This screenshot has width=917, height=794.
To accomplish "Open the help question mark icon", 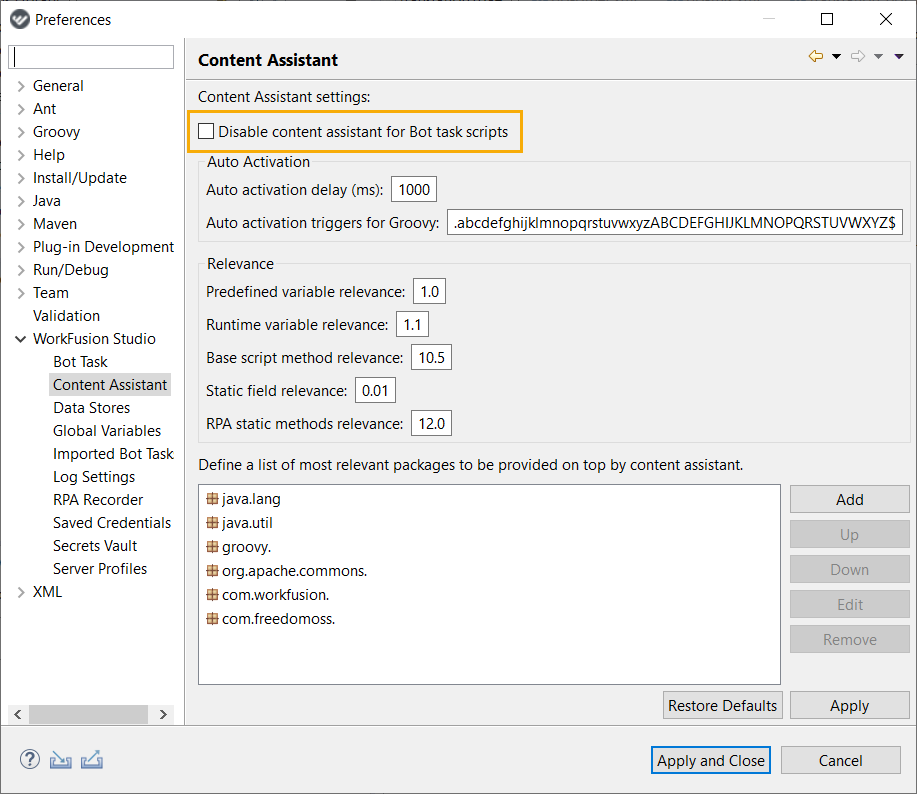I will 30,760.
